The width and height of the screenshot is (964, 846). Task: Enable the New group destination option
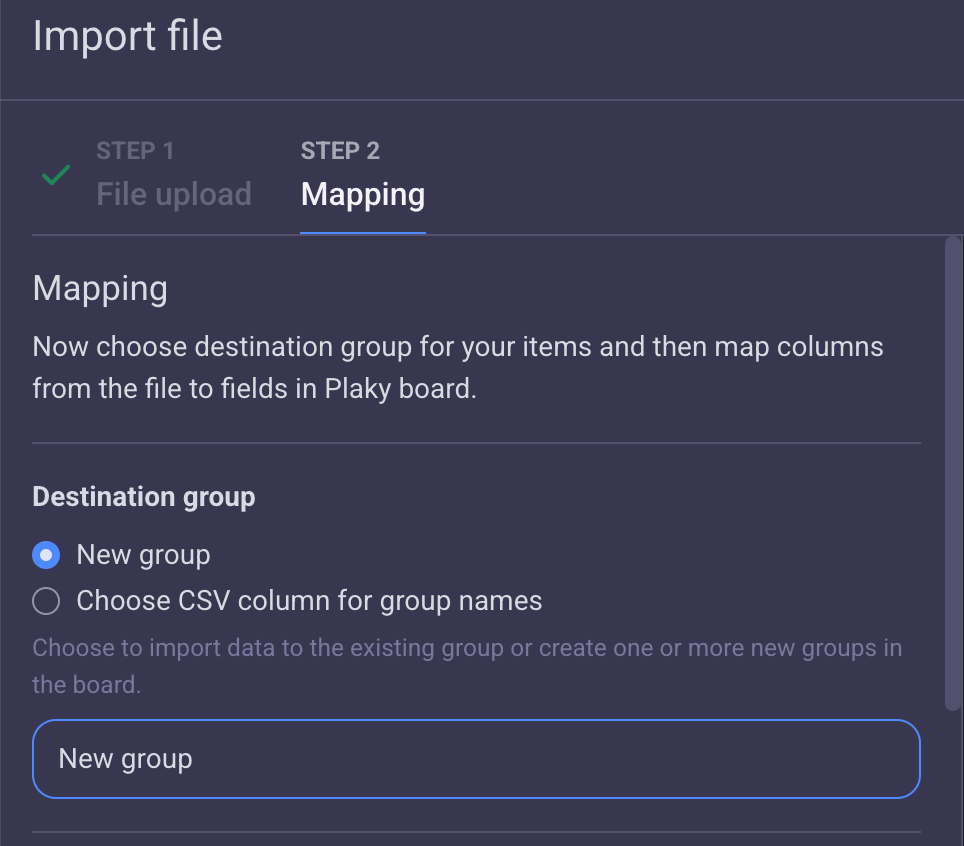pos(45,554)
